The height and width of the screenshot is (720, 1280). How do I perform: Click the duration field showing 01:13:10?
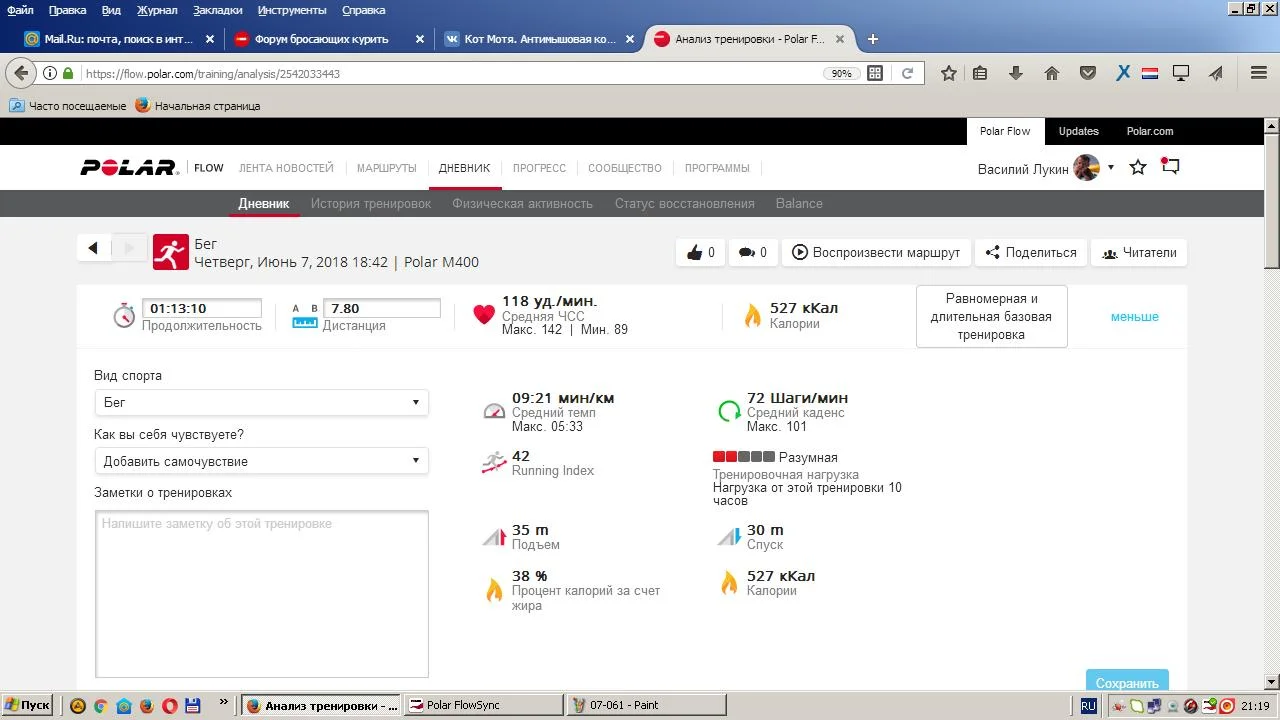point(202,308)
